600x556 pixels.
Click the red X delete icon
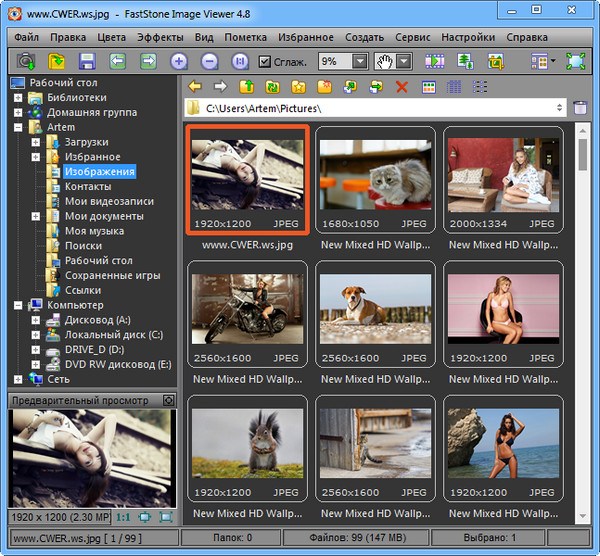click(402, 87)
